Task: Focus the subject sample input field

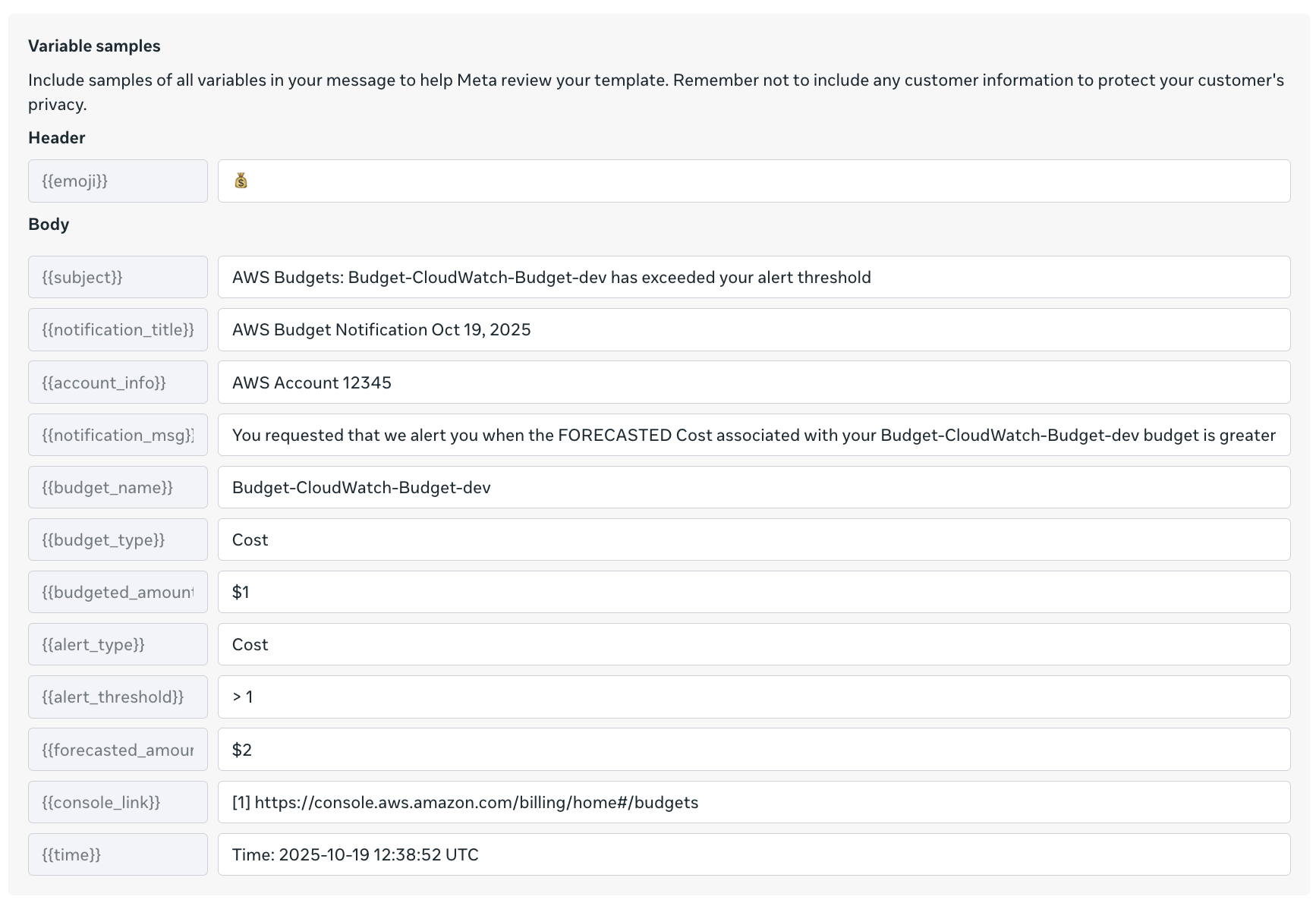Action: pyautogui.click(x=754, y=277)
